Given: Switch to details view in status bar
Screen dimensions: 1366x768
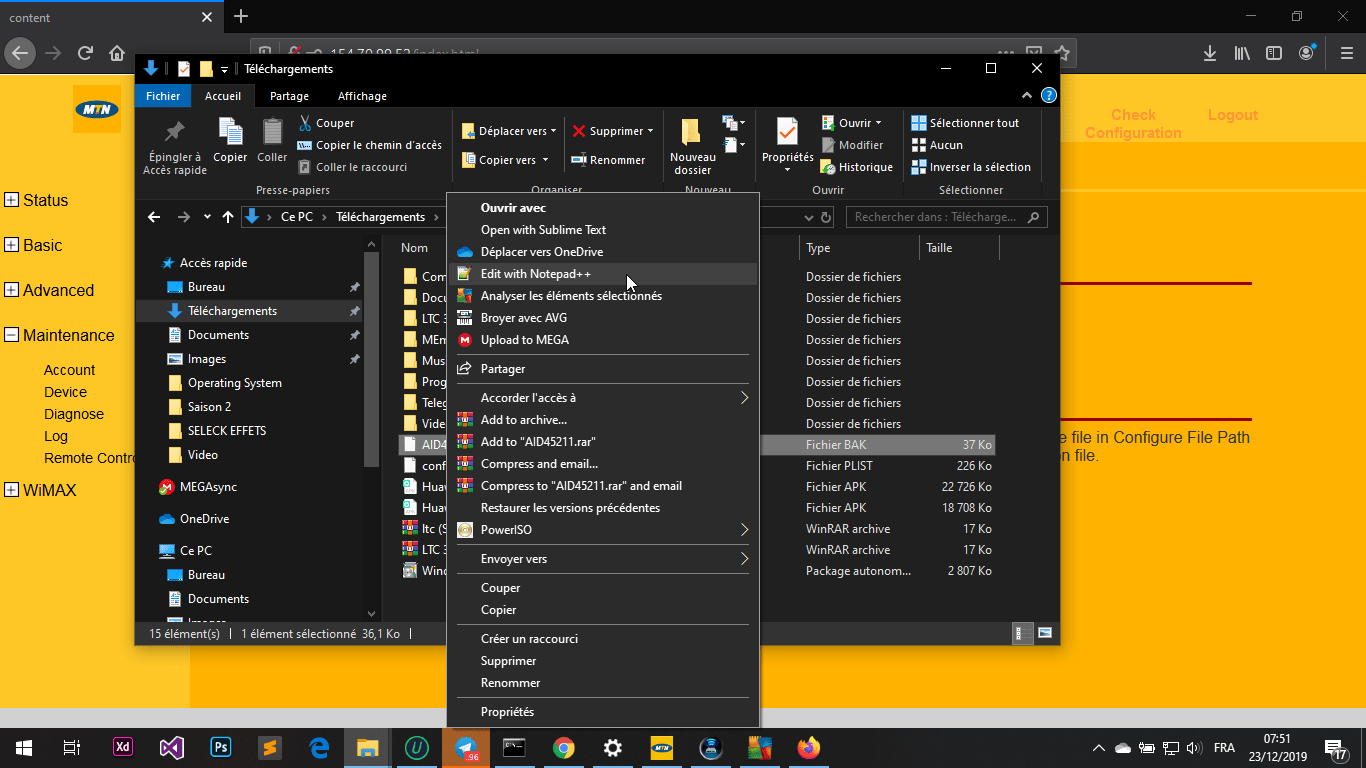Looking at the screenshot, I should [1023, 633].
